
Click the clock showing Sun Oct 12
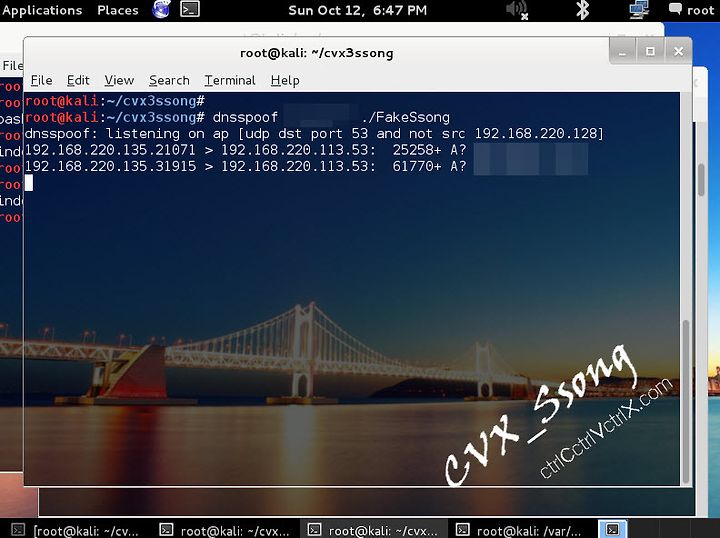coord(357,10)
